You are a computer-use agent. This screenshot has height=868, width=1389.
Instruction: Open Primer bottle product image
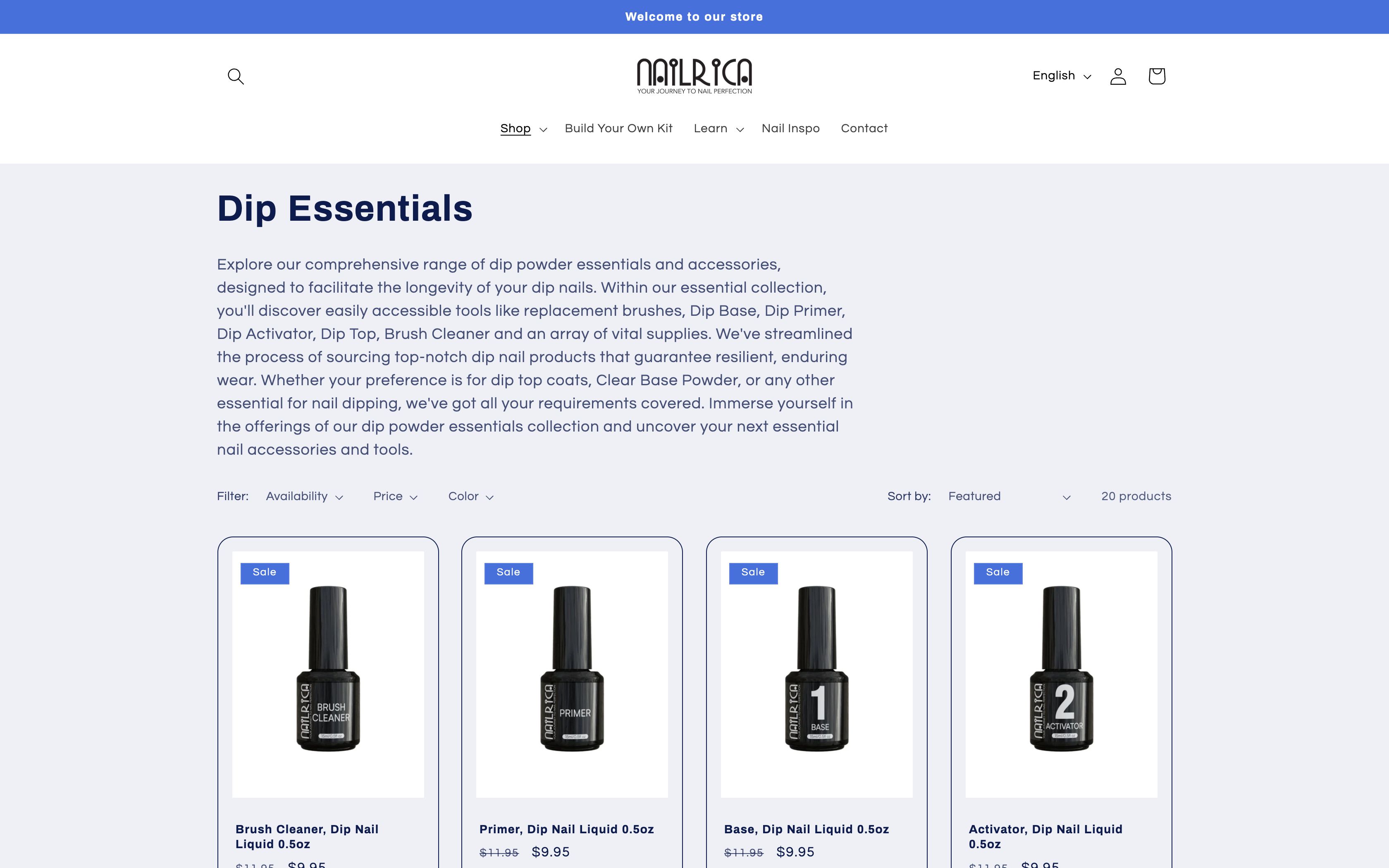[572, 674]
